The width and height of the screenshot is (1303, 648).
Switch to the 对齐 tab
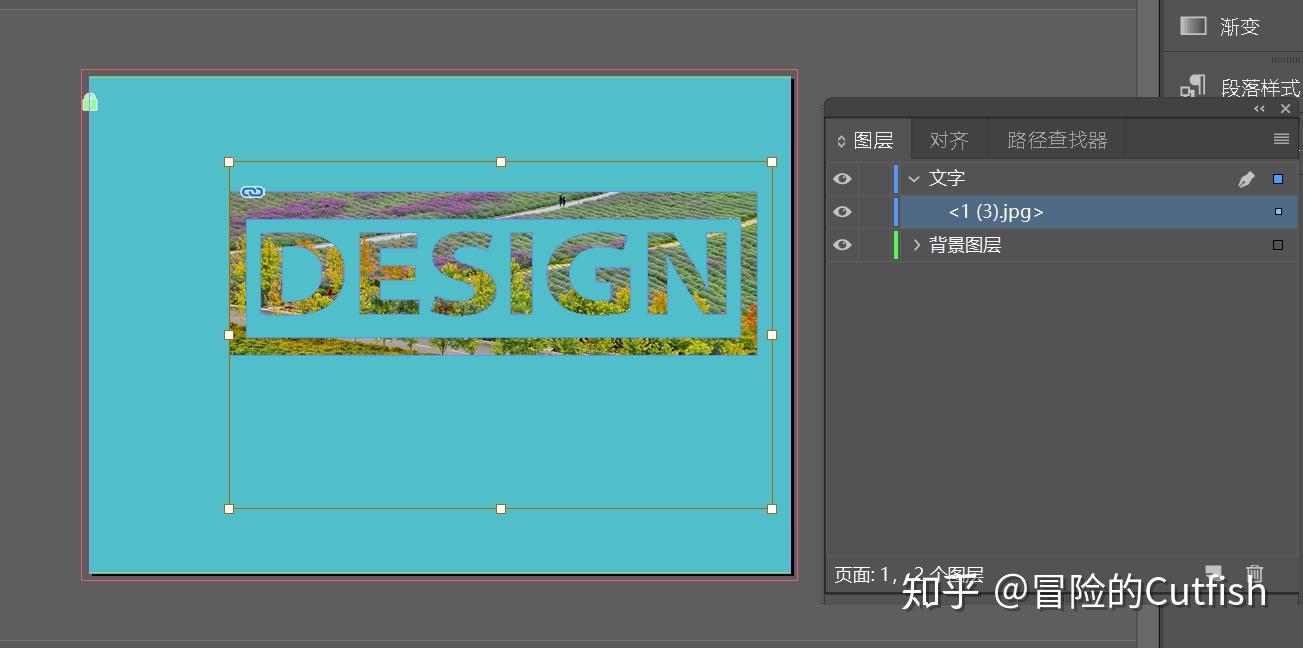949,139
